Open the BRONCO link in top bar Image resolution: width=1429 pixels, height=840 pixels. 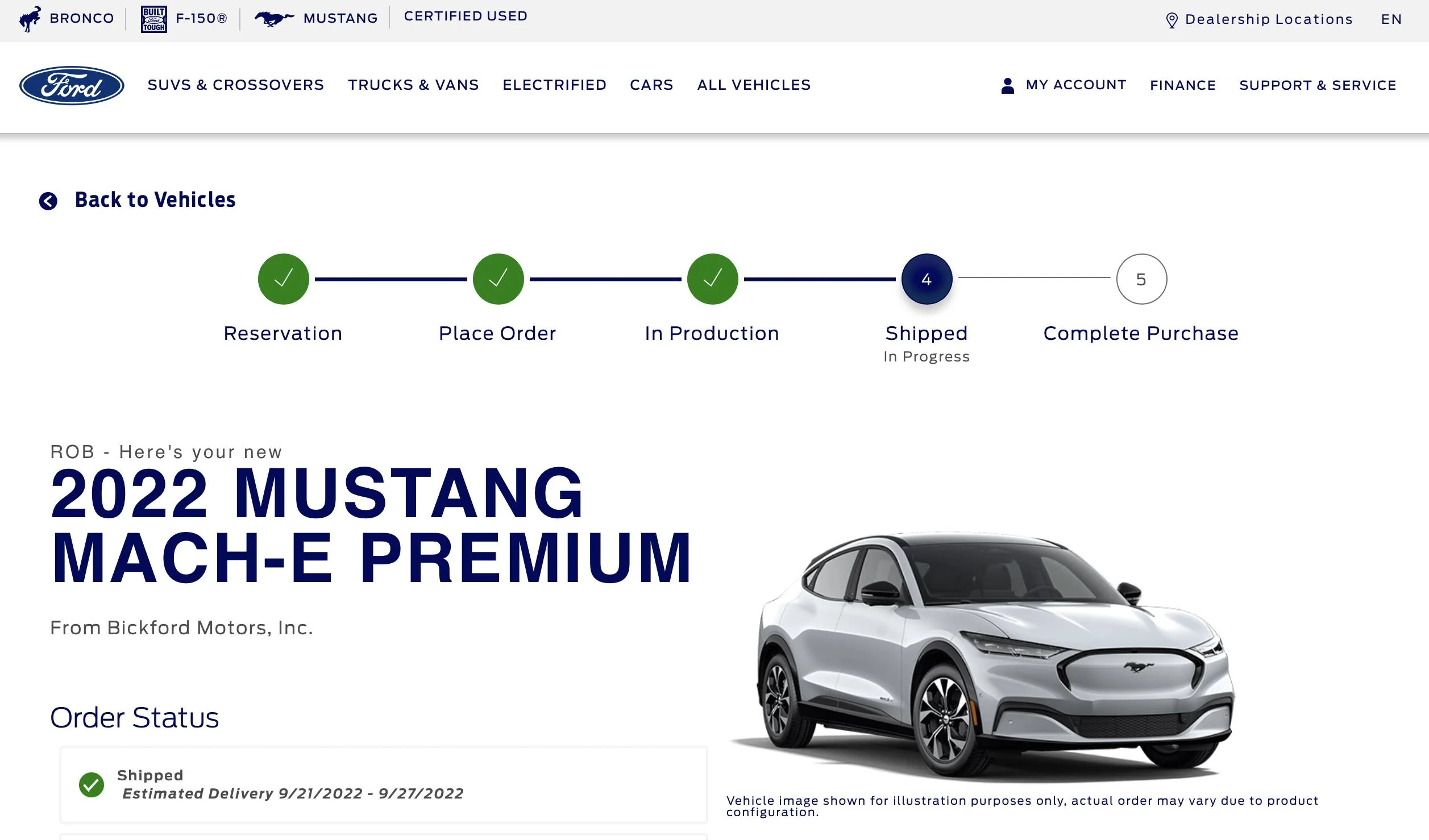click(x=82, y=18)
